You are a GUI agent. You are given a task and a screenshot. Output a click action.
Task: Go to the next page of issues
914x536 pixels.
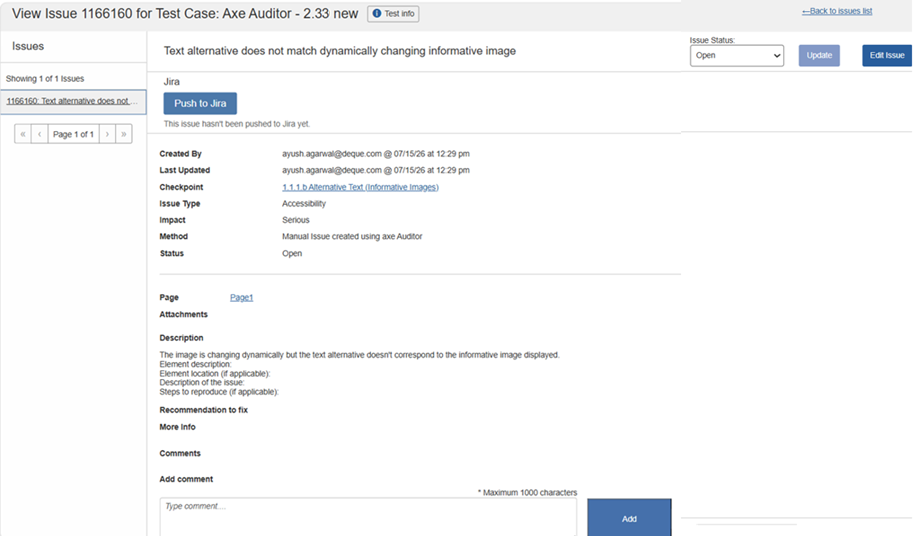coord(107,134)
